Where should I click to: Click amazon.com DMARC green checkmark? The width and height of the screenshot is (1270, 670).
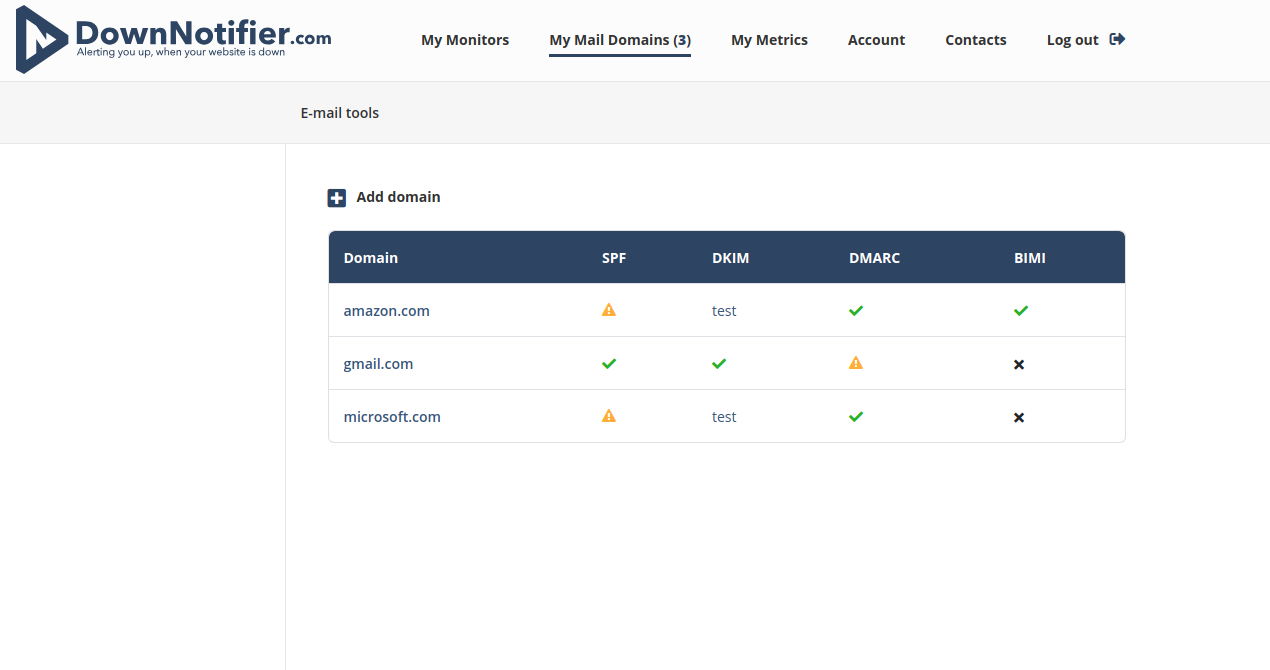click(x=856, y=311)
